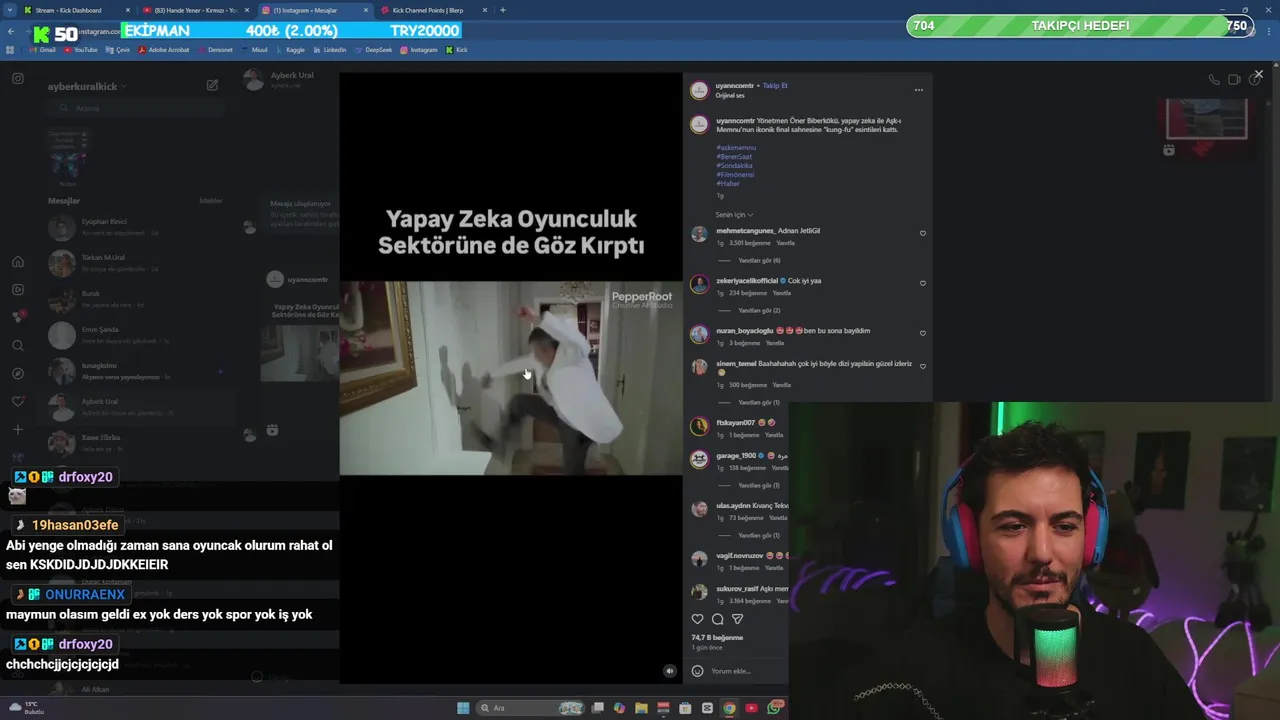The width and height of the screenshot is (1280, 720).
Task: Open Explore compass in sidebar
Action: coord(18,374)
